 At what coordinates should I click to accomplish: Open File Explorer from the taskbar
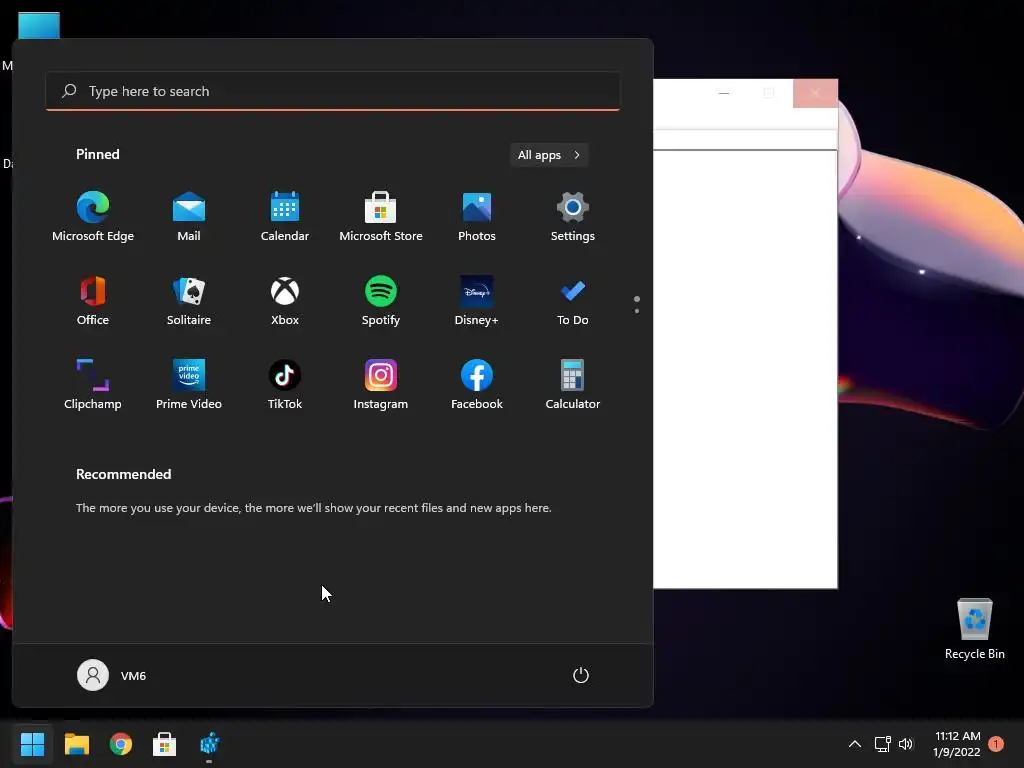tap(76, 744)
